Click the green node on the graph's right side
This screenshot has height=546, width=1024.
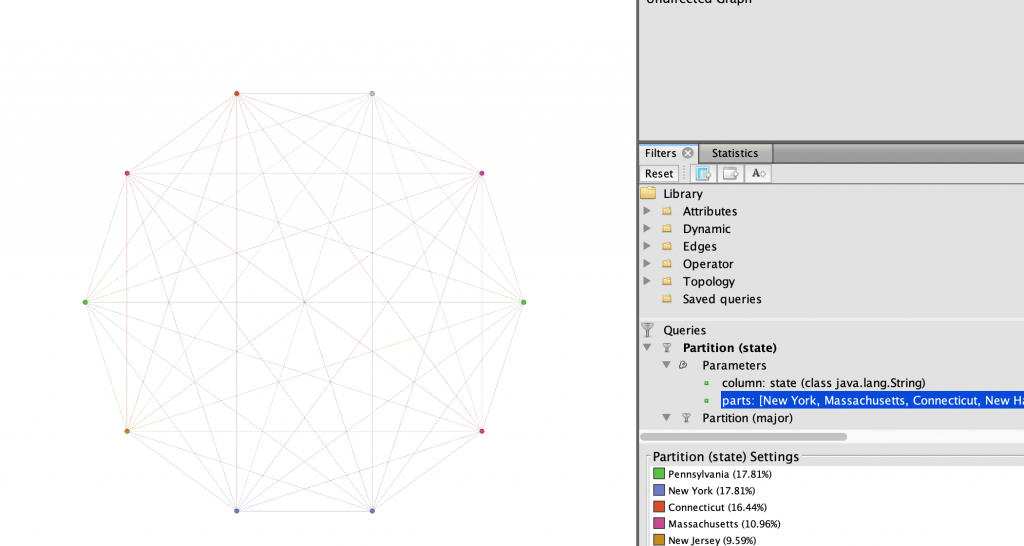click(523, 302)
